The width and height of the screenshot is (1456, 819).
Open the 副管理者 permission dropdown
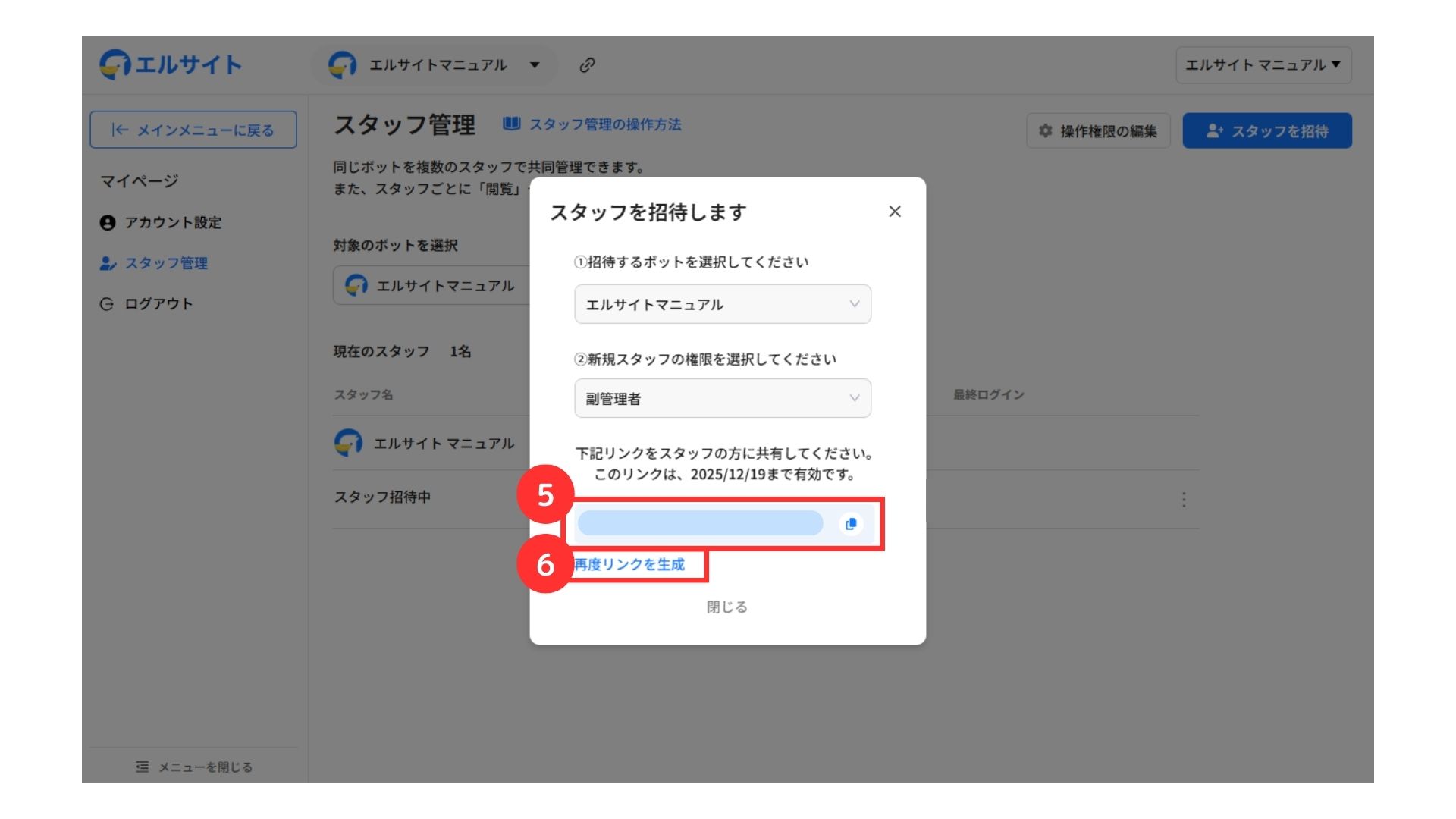coord(722,398)
